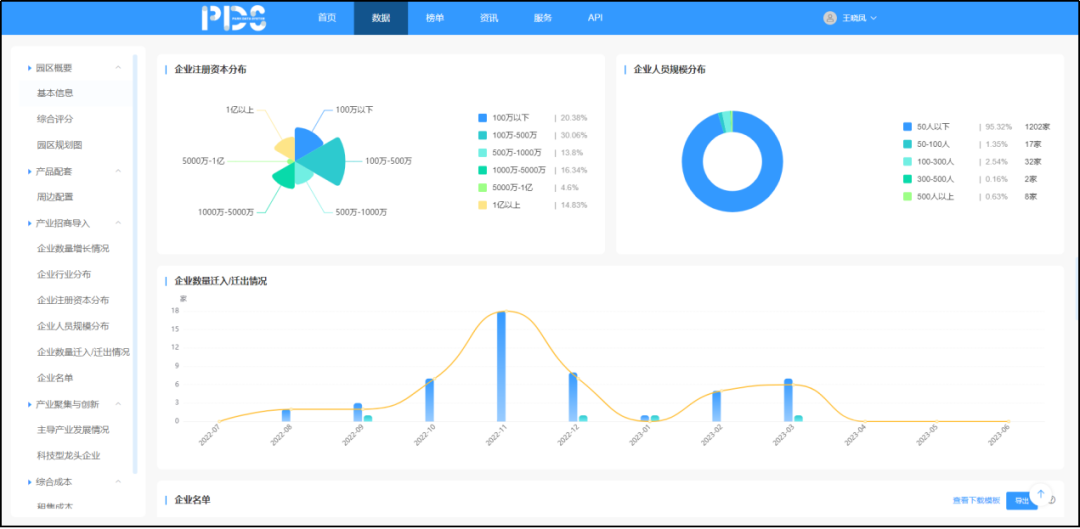Viewport: 1080px width, 529px height.
Task: Click the triangle icon beside 综合成本
Action: (x=29, y=482)
